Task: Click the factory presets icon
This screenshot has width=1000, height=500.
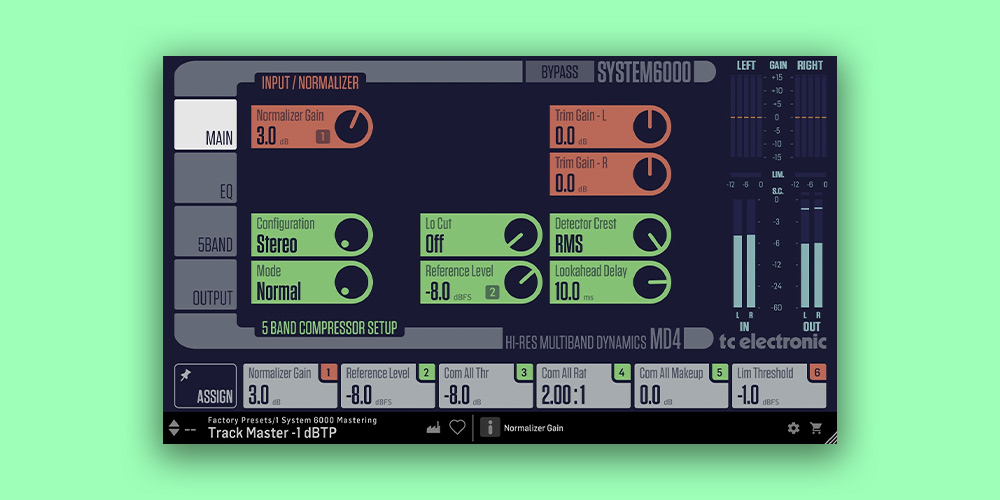Action: (x=433, y=428)
